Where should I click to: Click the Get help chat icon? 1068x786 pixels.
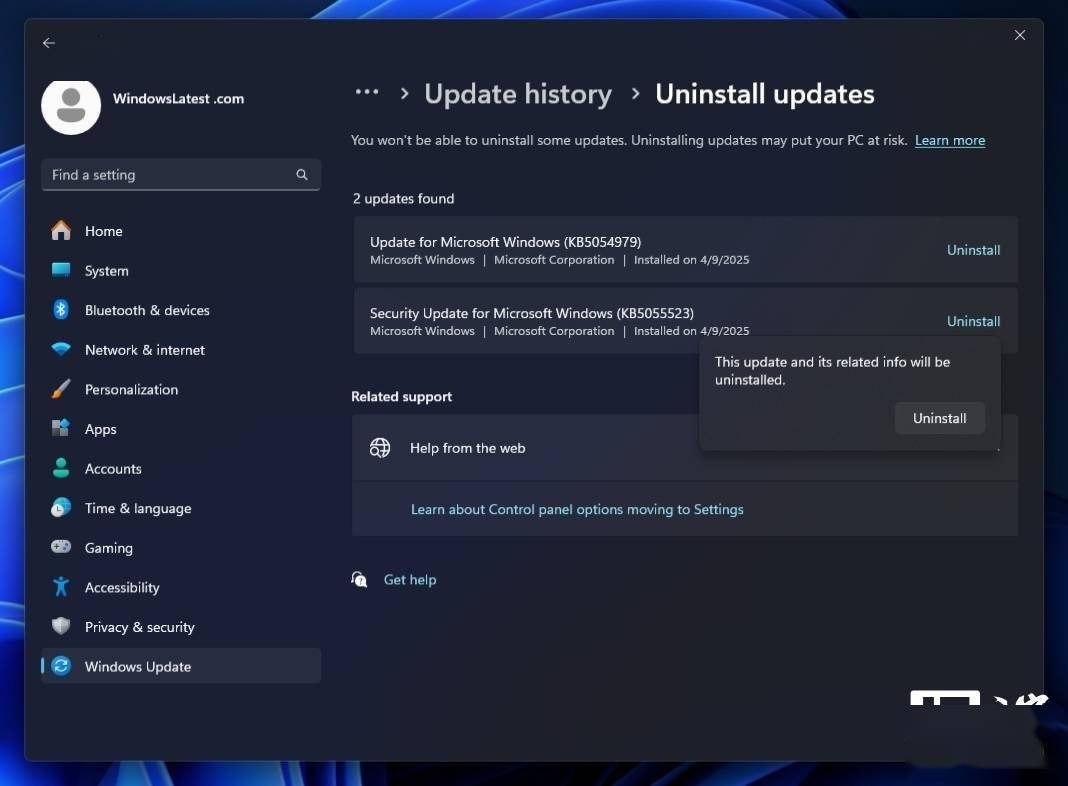coord(359,580)
